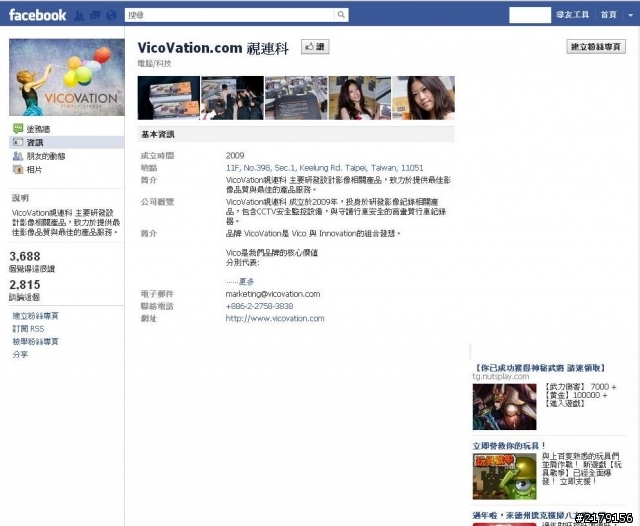Click the info card icon in sidebar

(x=18, y=142)
